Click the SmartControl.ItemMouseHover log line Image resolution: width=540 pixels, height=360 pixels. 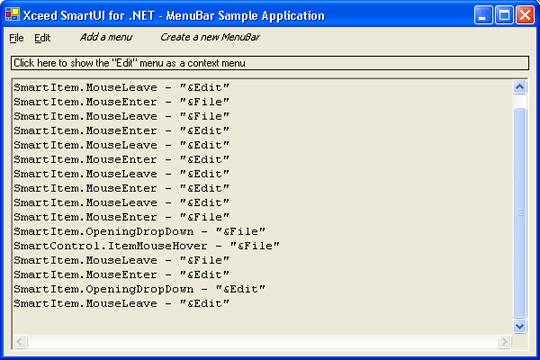tap(146, 246)
